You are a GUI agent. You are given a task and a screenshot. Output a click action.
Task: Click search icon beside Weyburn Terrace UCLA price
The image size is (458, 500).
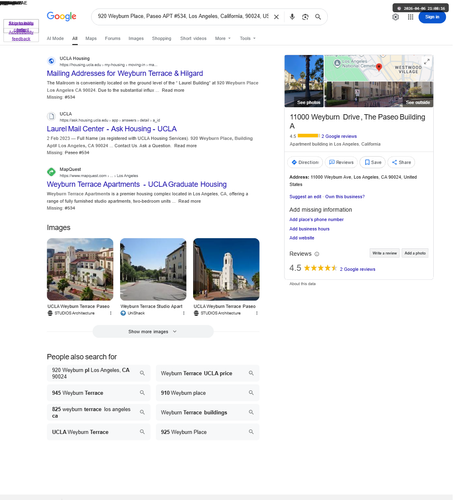[251, 373]
